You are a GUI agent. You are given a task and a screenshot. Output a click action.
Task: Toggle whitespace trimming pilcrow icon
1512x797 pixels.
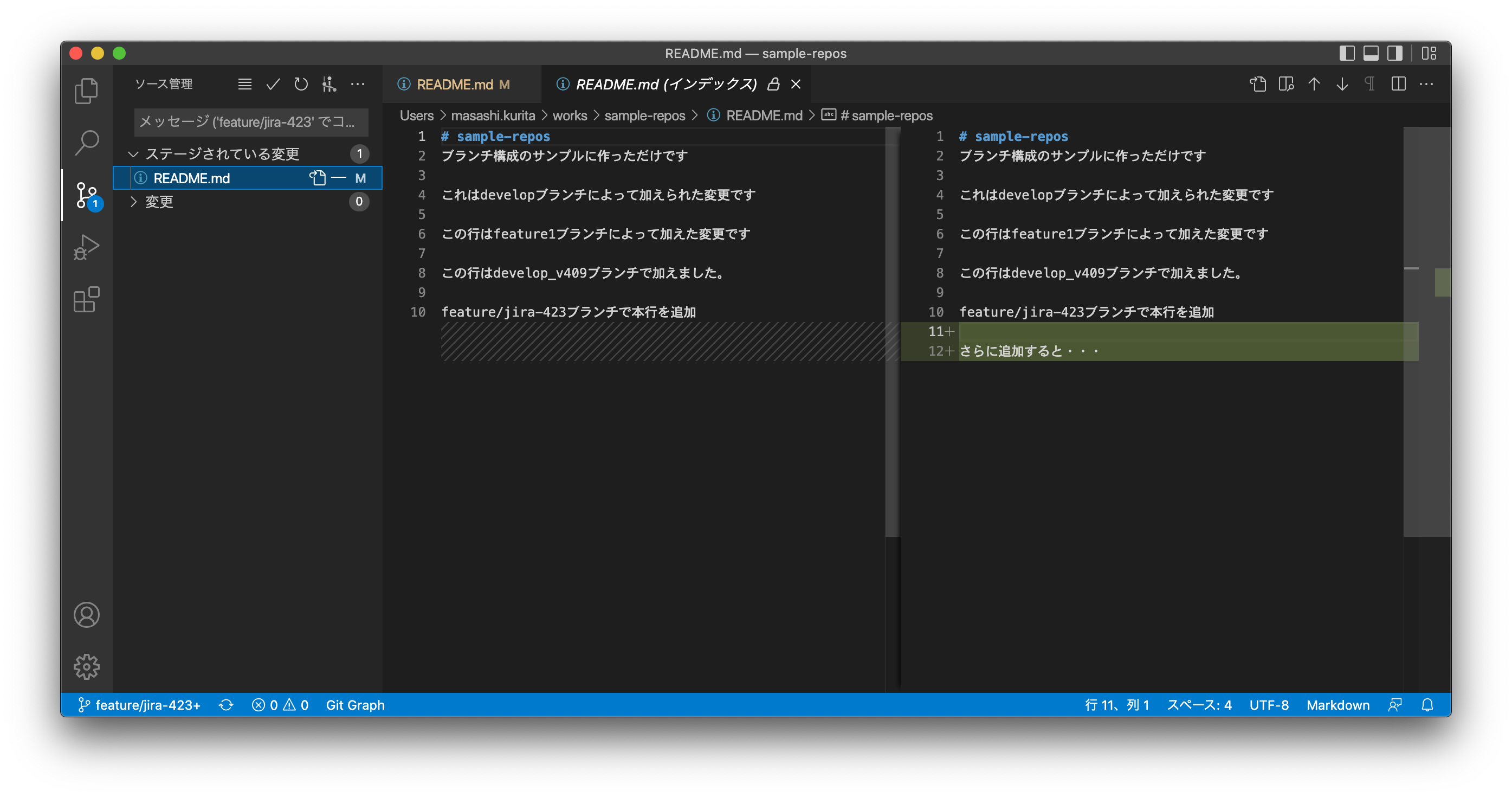1369,85
